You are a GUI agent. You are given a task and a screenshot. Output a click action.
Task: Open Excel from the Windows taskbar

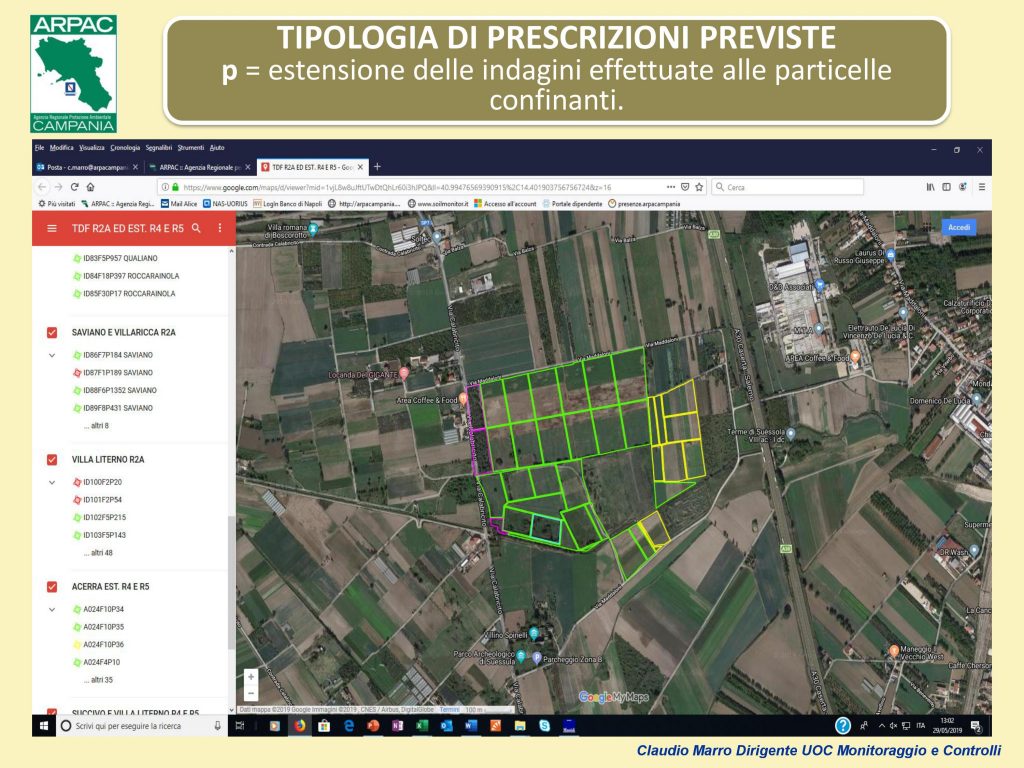pyautogui.click(x=422, y=726)
